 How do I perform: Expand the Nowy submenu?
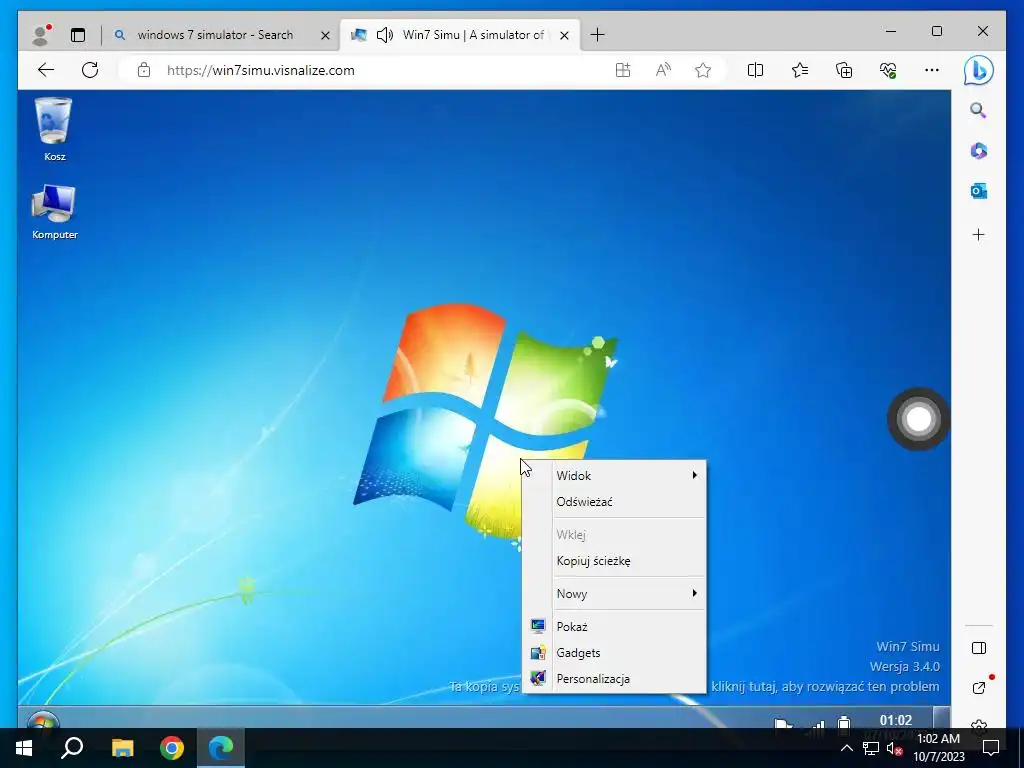point(615,594)
